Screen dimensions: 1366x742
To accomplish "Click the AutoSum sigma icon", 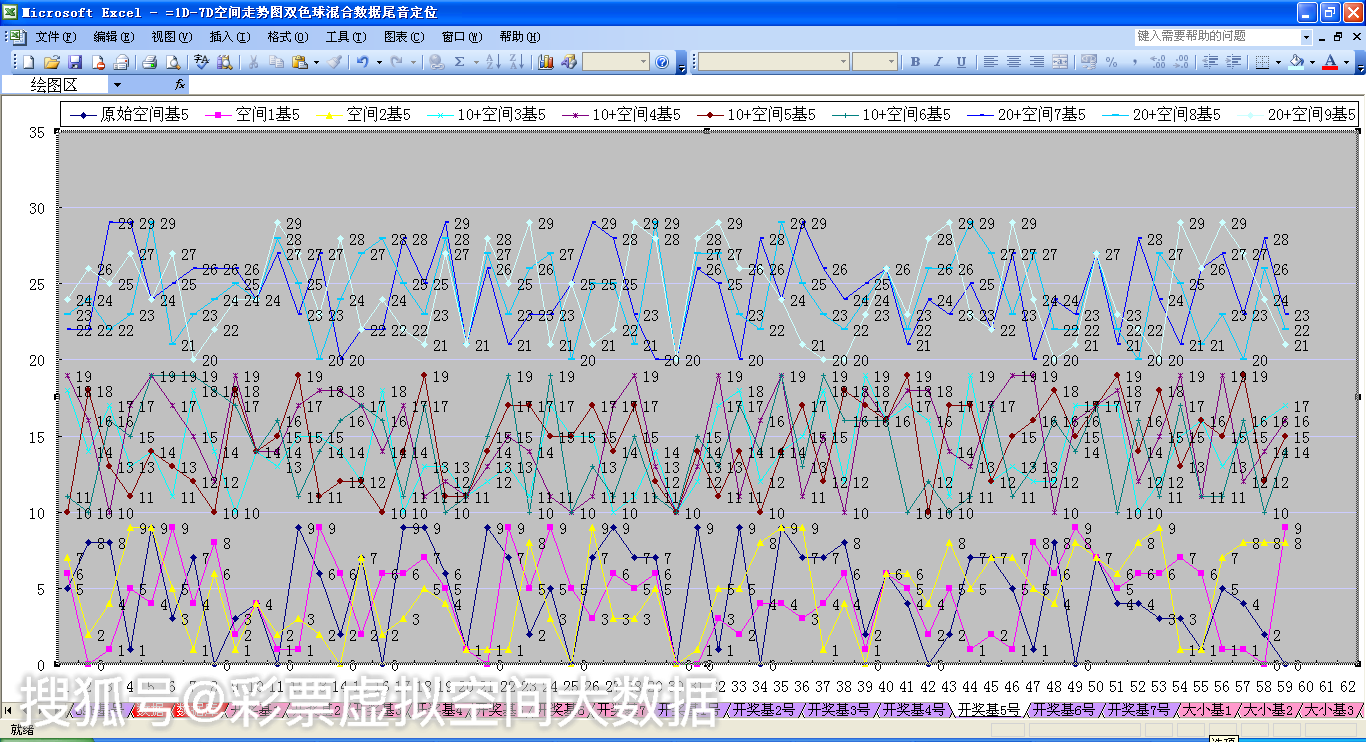I will [x=460, y=62].
